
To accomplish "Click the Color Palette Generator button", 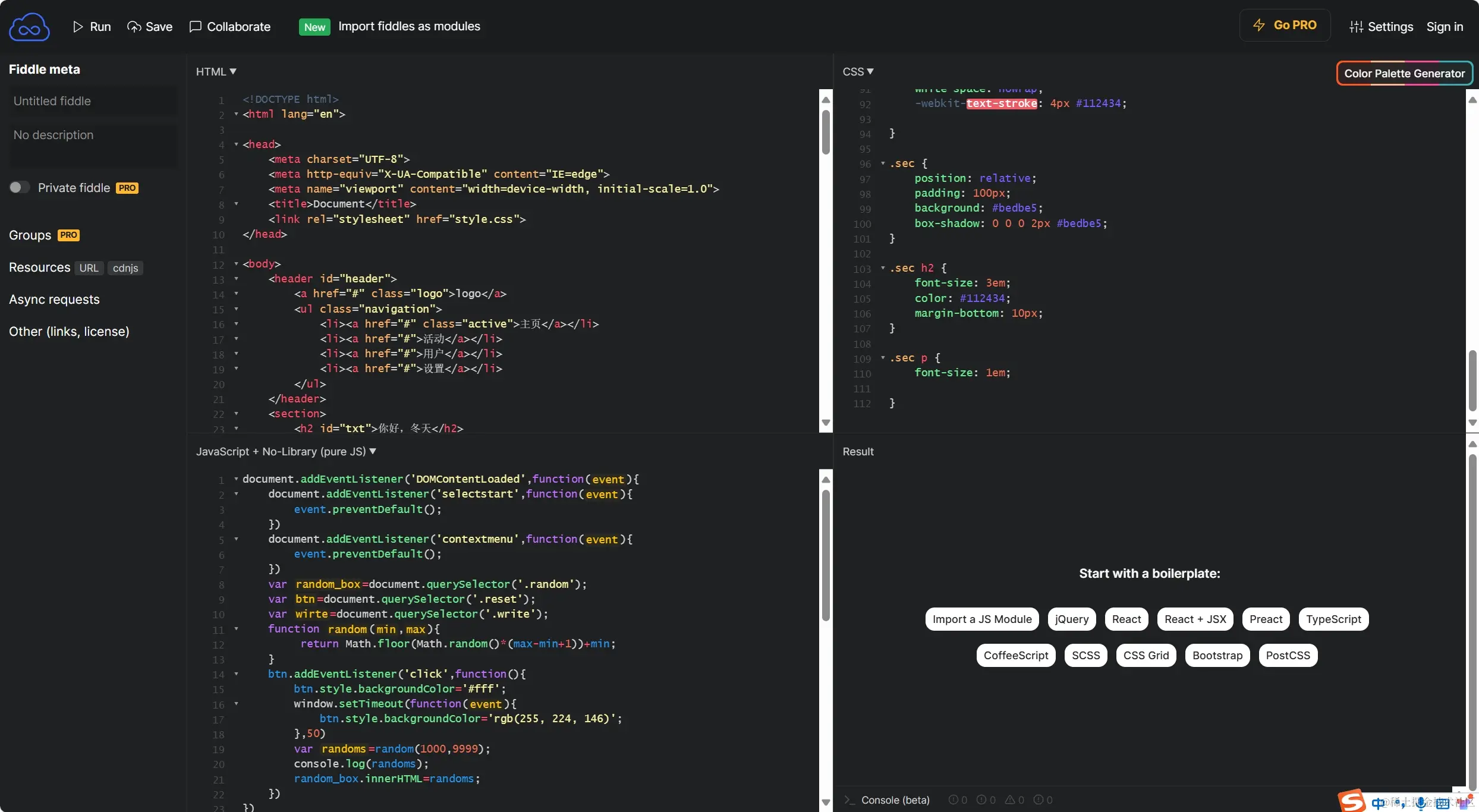I will (x=1404, y=74).
